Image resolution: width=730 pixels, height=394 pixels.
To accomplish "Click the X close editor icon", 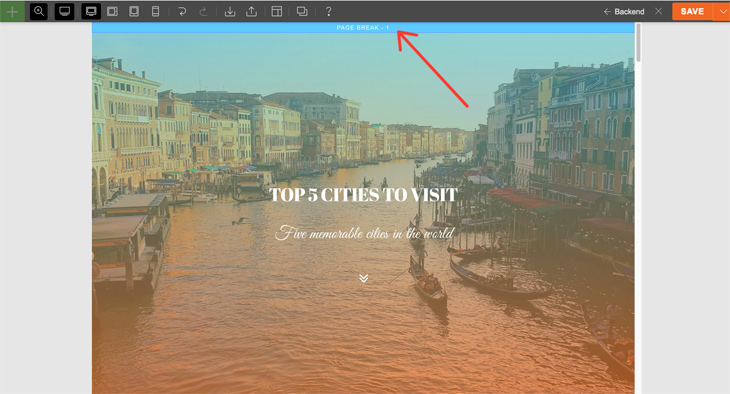I will click(658, 11).
